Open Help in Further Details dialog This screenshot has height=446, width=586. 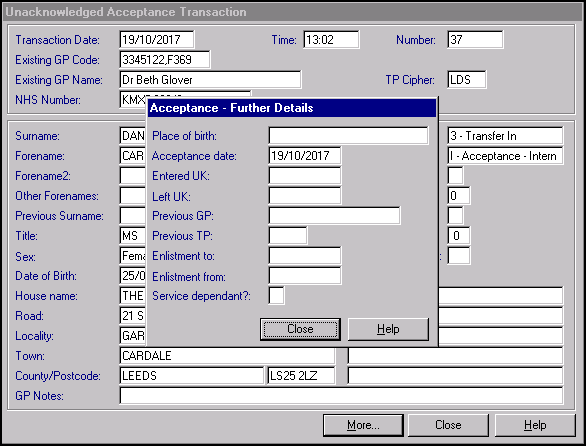(x=388, y=329)
